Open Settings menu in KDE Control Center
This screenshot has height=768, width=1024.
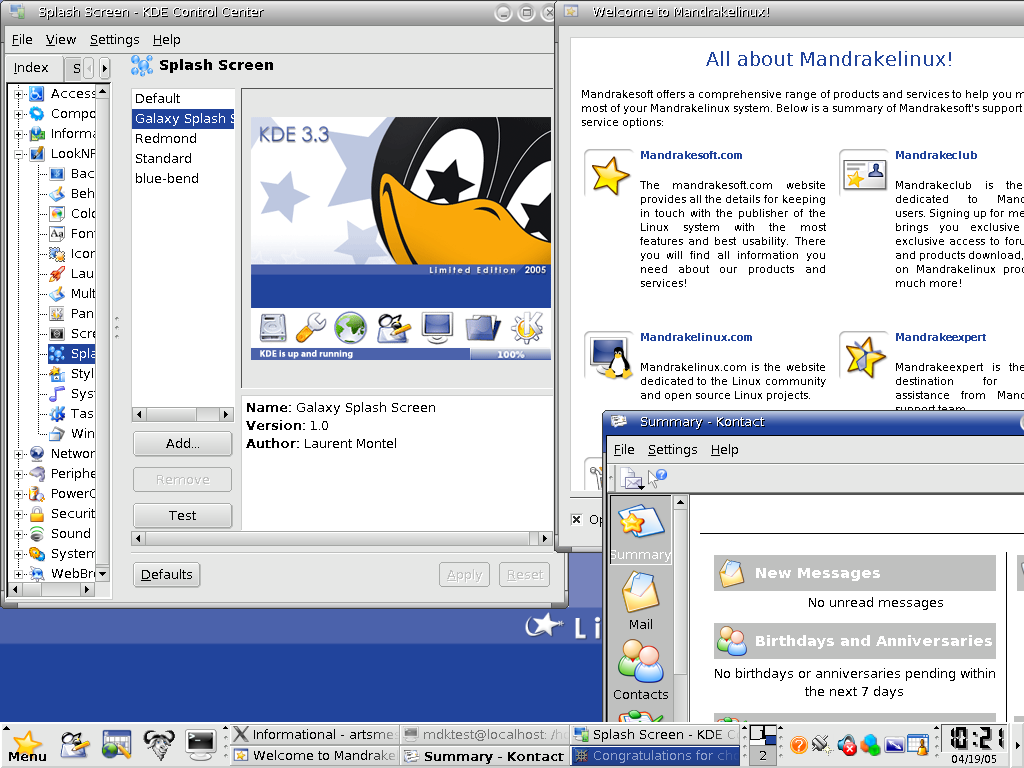pos(114,40)
